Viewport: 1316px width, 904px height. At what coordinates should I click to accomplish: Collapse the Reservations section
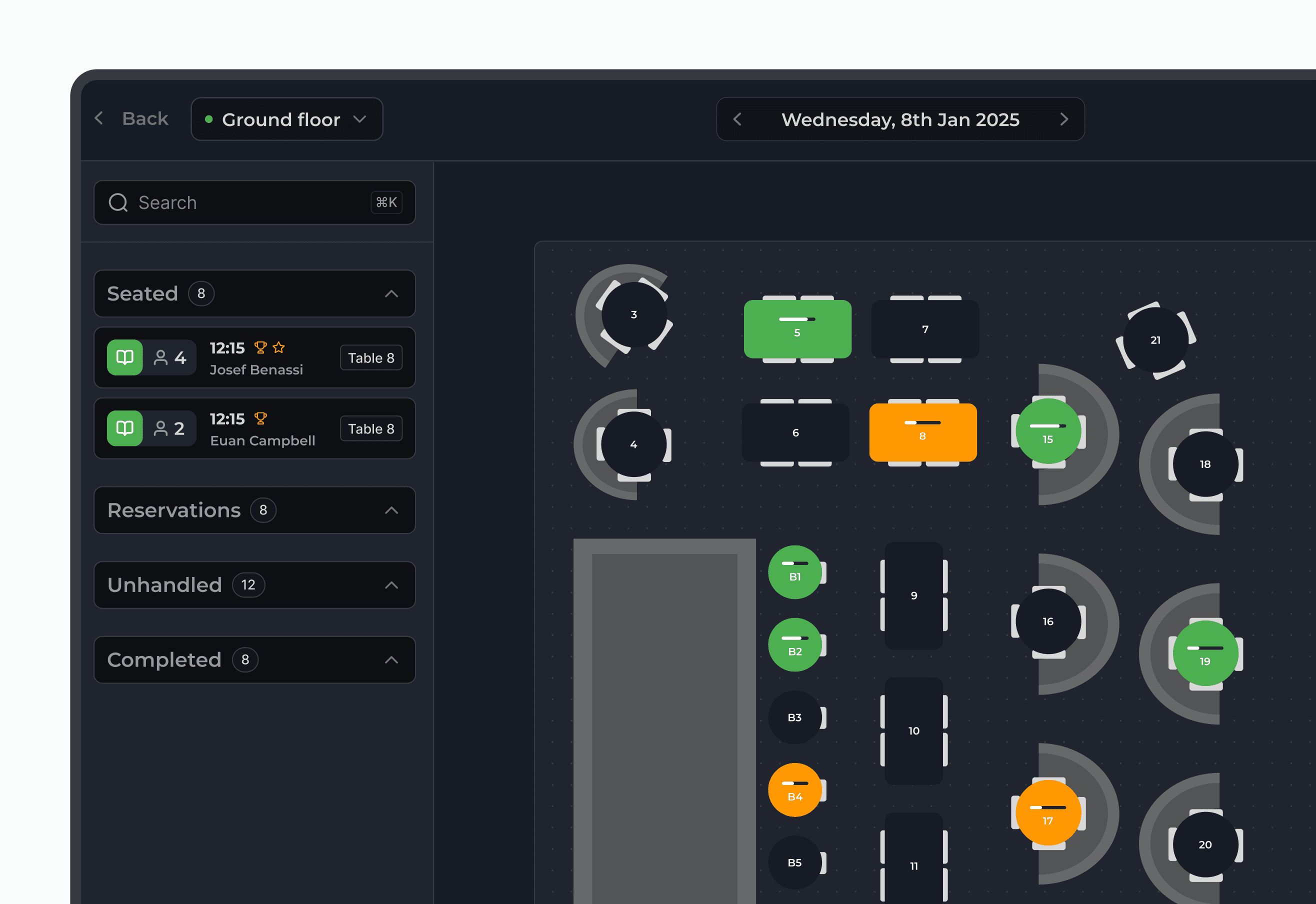pyautogui.click(x=391, y=510)
